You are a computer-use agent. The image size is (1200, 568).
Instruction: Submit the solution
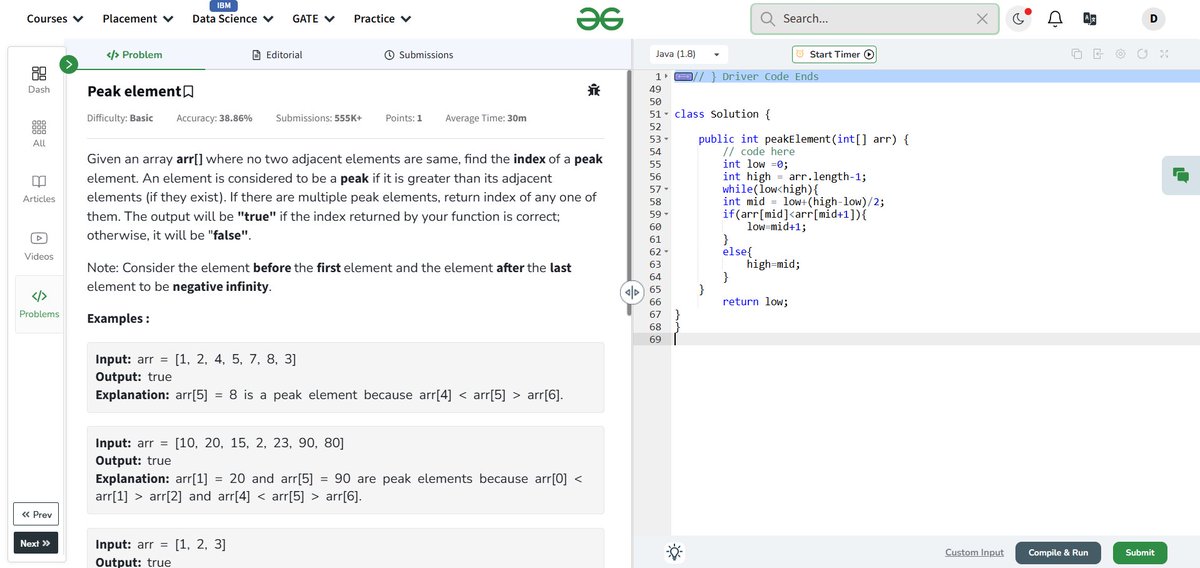(1139, 552)
